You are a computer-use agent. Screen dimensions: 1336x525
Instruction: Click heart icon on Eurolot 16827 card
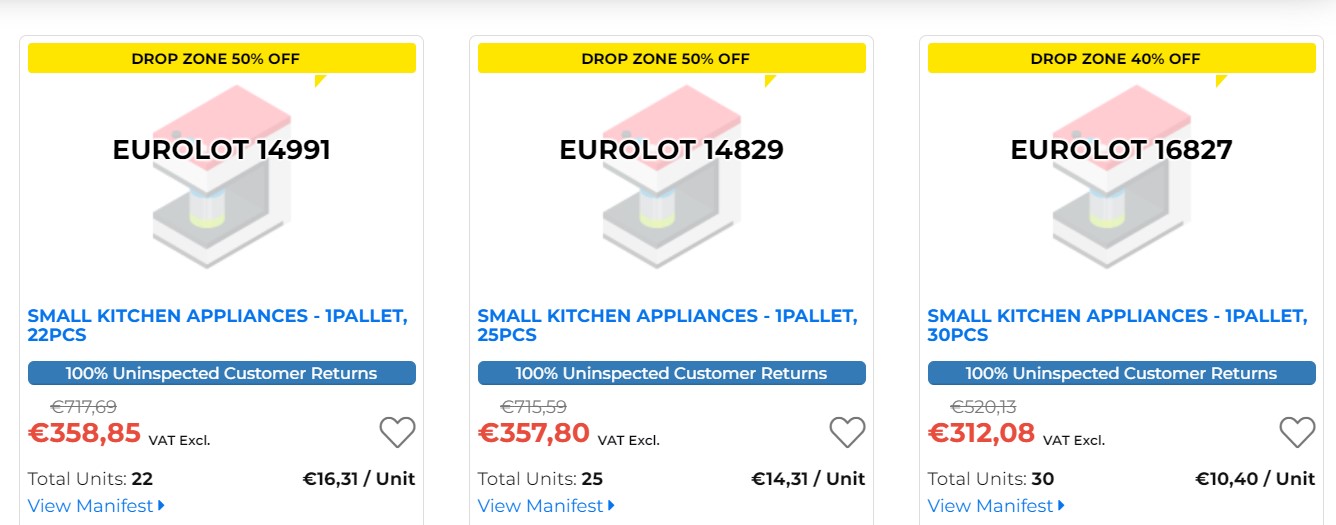[1297, 432]
